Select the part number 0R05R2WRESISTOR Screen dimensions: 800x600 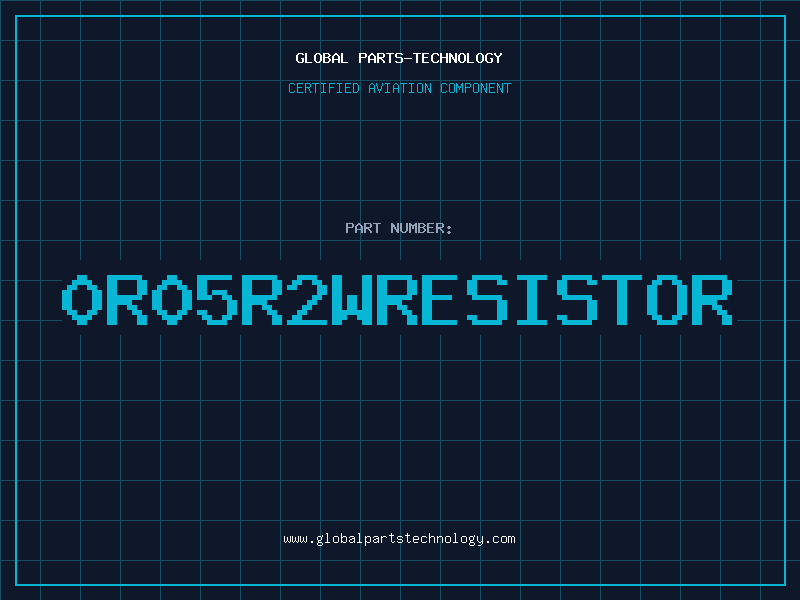(397, 300)
